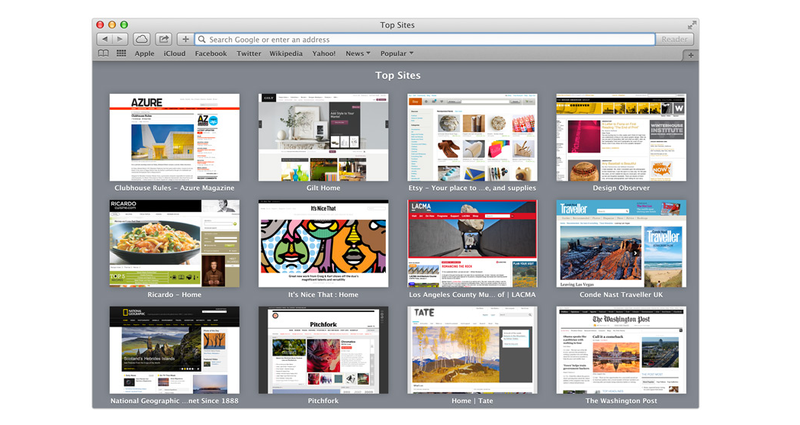Open the Twitter bookmark
The height and width of the screenshot is (425, 800).
249,54
